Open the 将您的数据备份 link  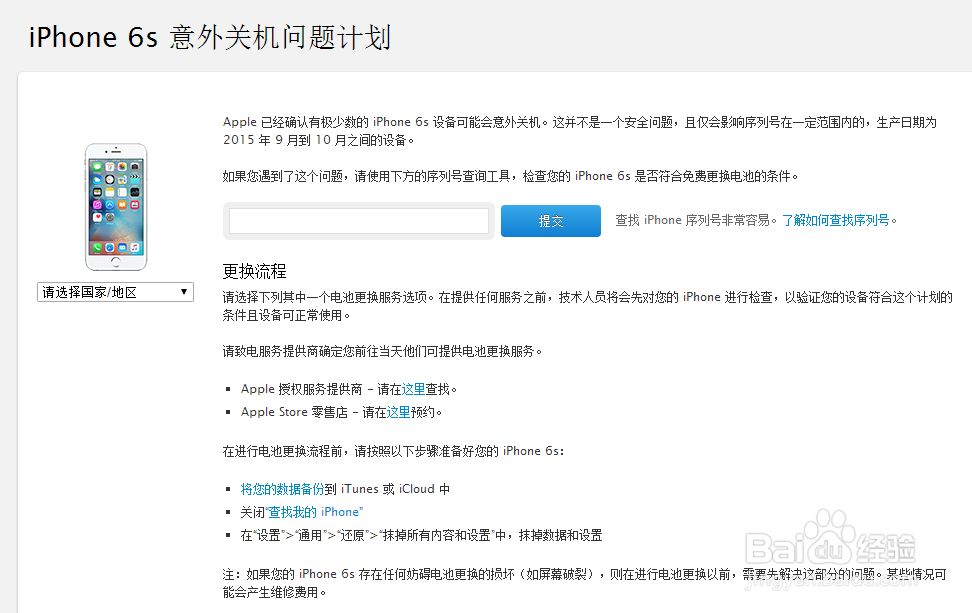pyautogui.click(x=283, y=489)
